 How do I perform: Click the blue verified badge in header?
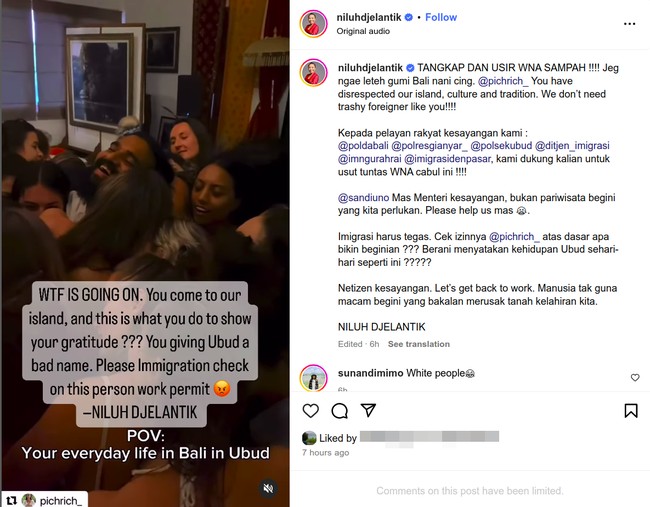pos(408,17)
